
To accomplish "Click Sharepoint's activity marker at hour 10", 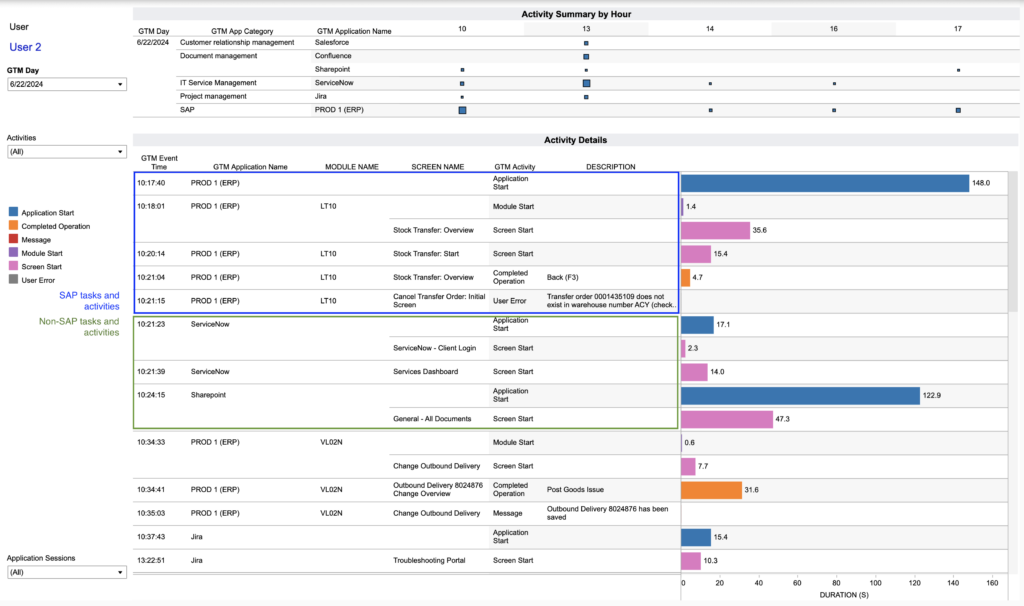I will coord(462,70).
